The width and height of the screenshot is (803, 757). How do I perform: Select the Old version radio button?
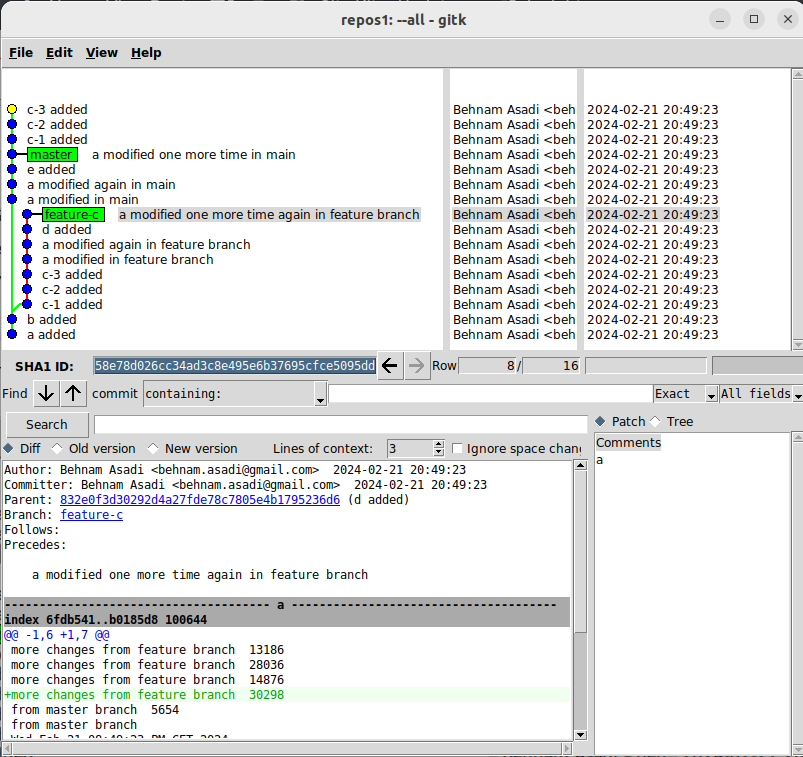(57, 449)
